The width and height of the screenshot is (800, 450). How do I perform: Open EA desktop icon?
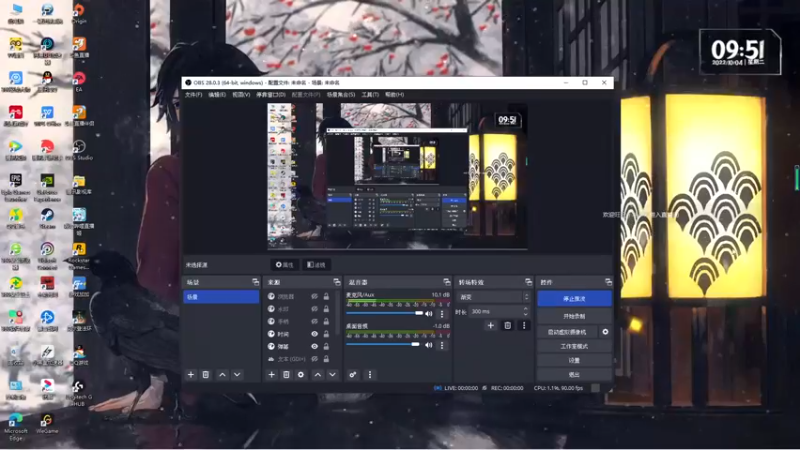click(79, 82)
